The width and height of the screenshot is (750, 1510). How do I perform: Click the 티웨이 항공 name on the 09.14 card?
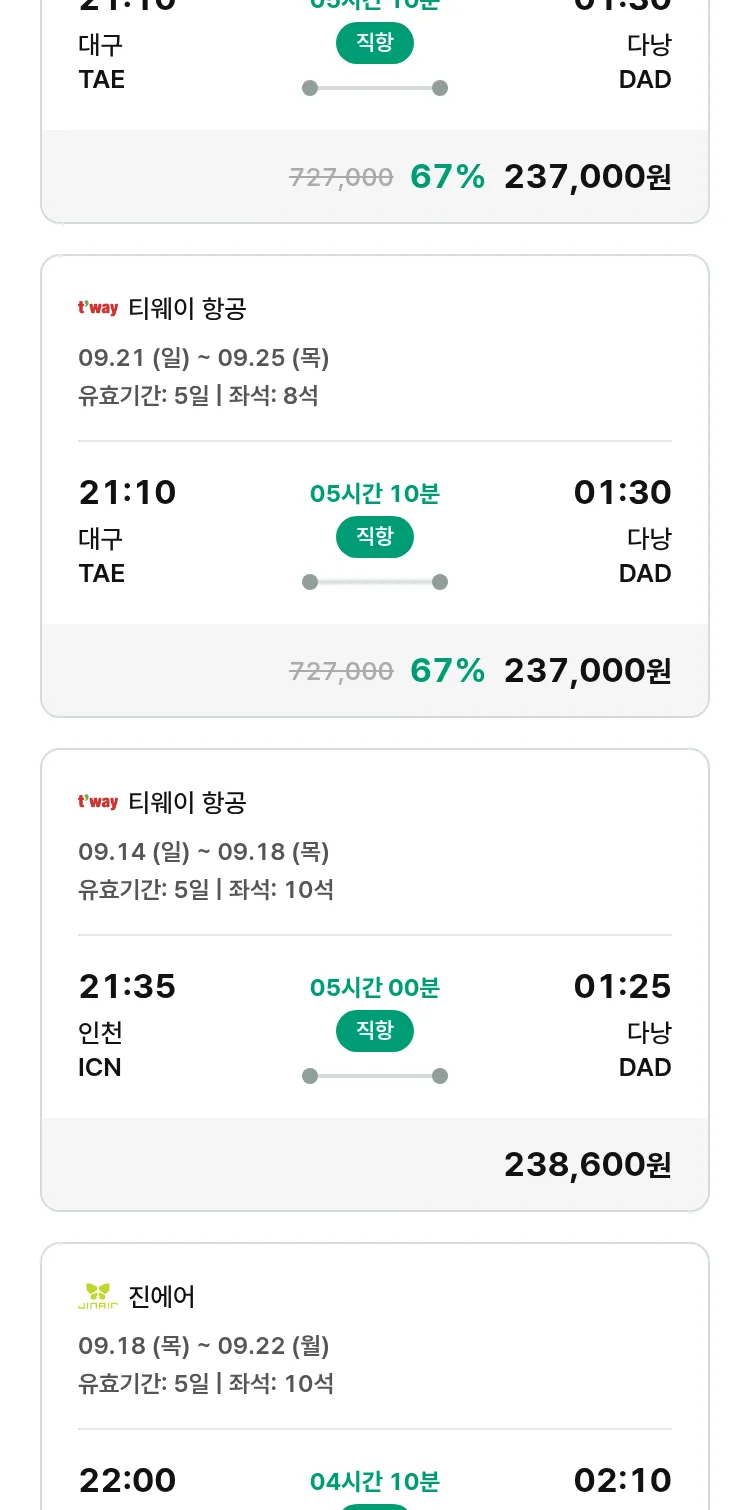[187, 803]
